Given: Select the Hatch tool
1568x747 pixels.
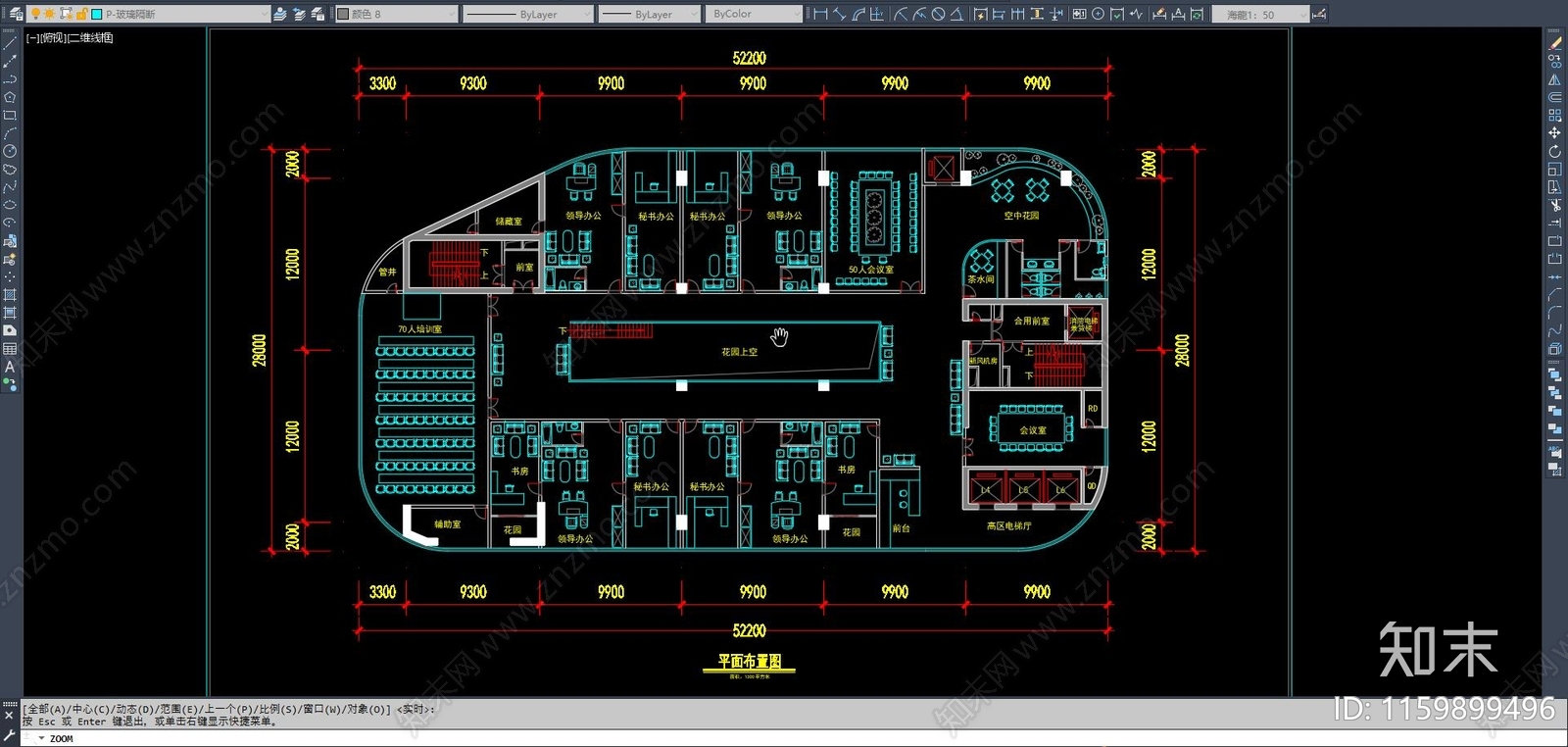Looking at the screenshot, I should click(10, 294).
